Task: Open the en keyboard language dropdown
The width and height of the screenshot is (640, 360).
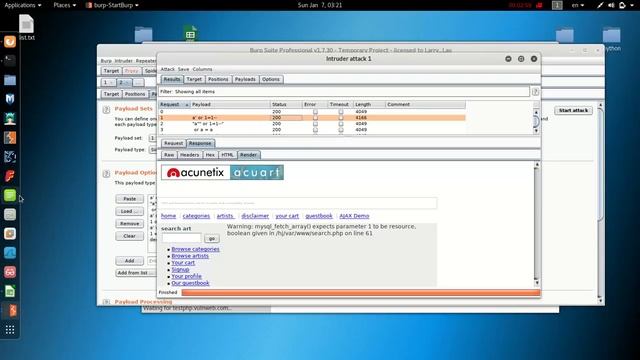Action: (x=578, y=5)
